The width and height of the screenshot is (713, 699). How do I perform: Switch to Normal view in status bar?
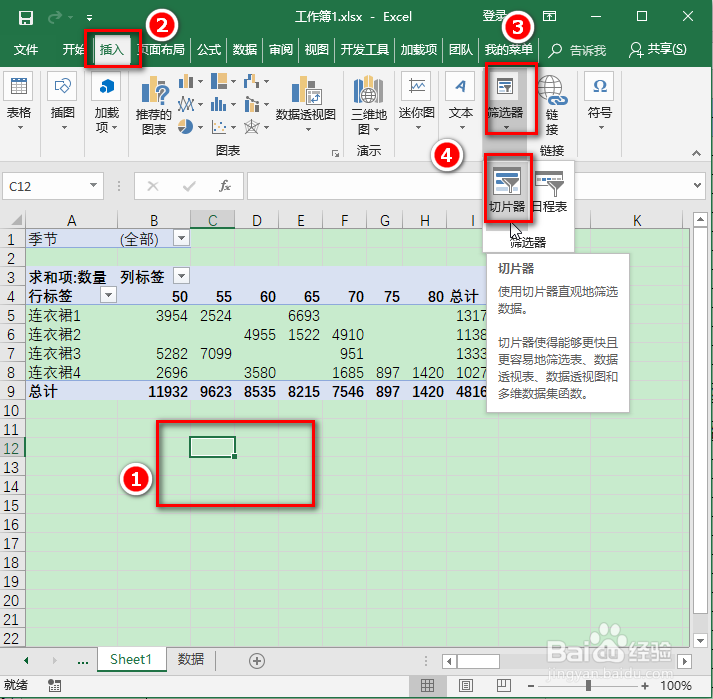(427, 685)
